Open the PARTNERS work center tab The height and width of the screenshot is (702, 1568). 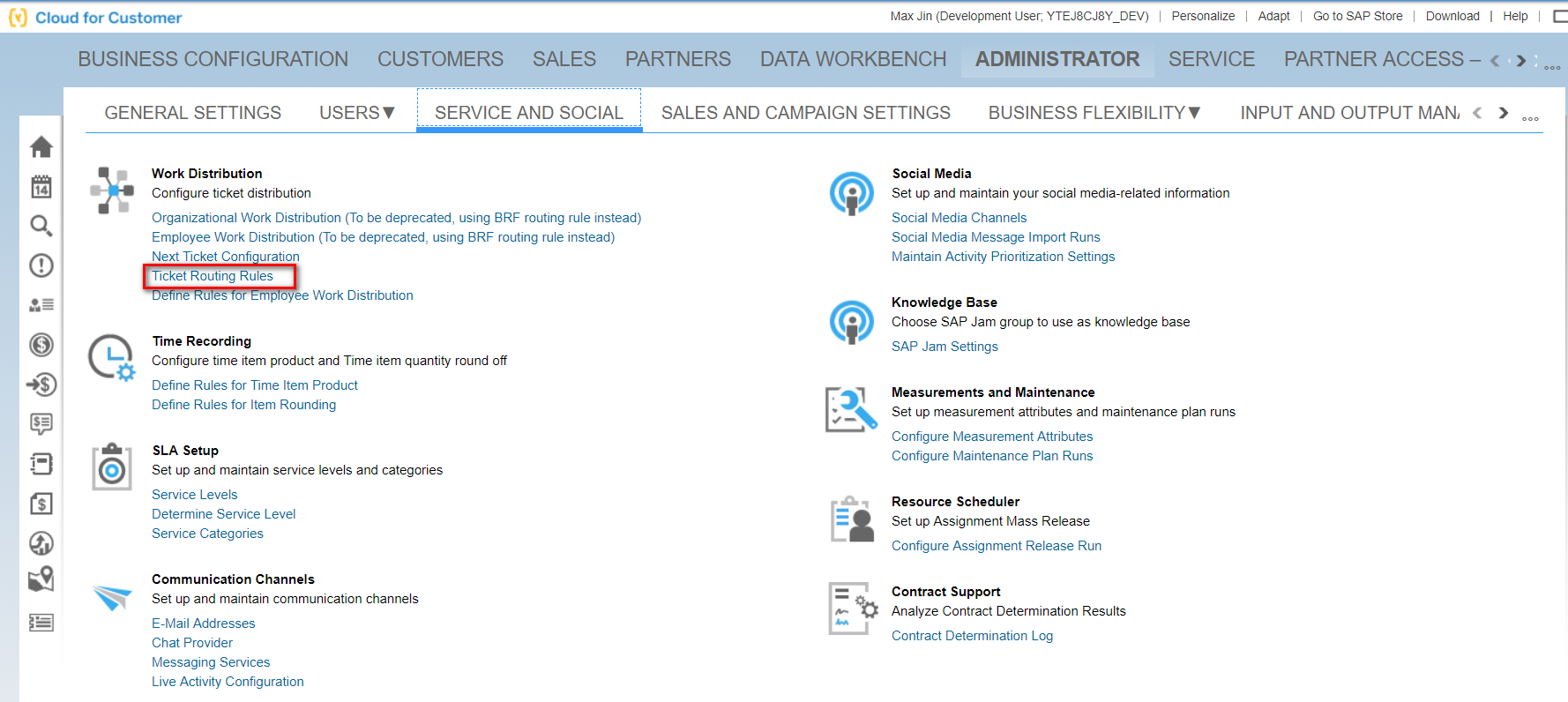678,59
